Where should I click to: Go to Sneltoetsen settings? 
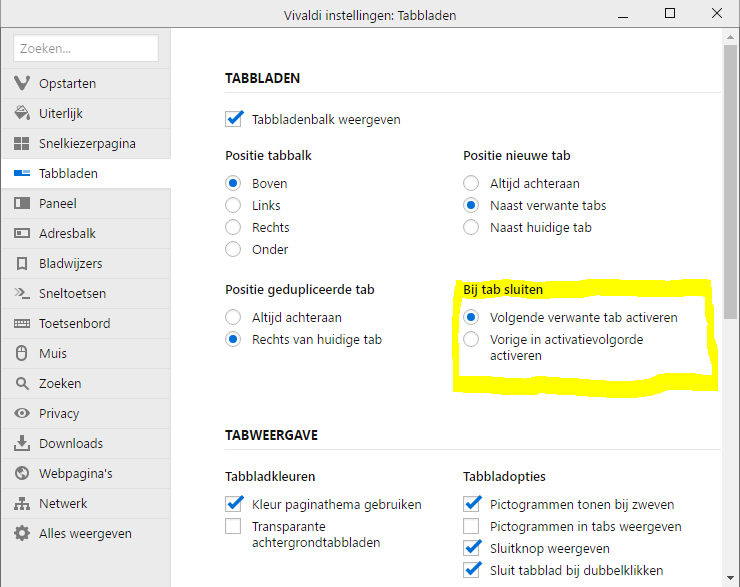[86, 294]
